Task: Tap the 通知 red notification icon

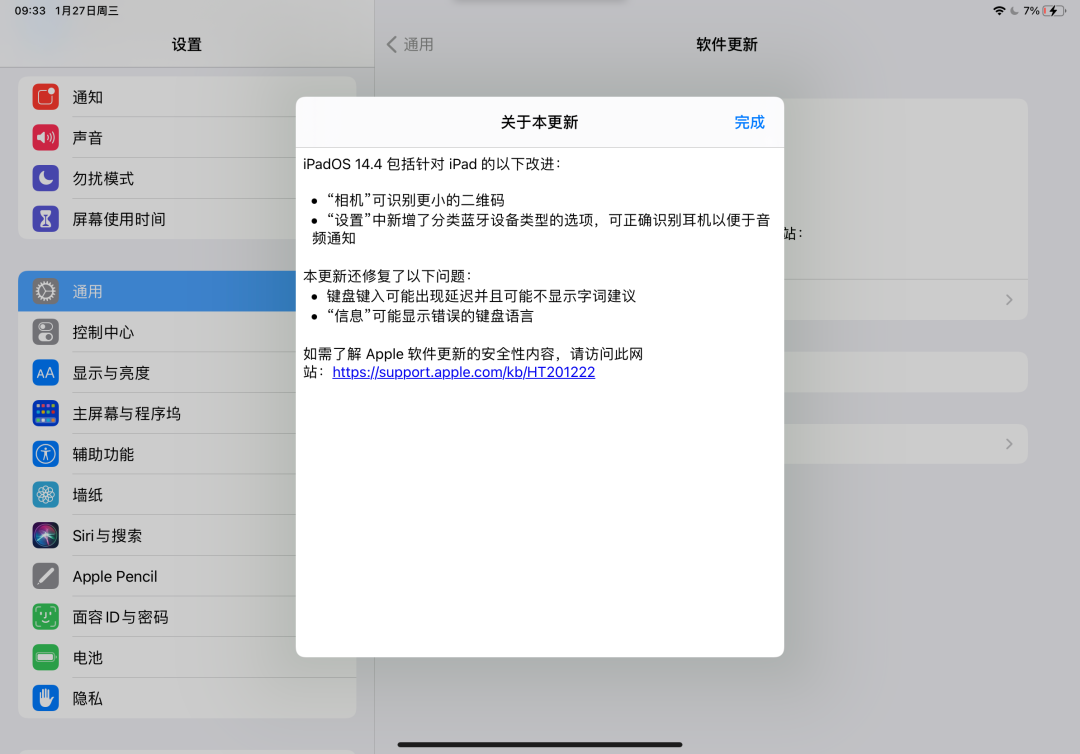Action: click(x=45, y=97)
